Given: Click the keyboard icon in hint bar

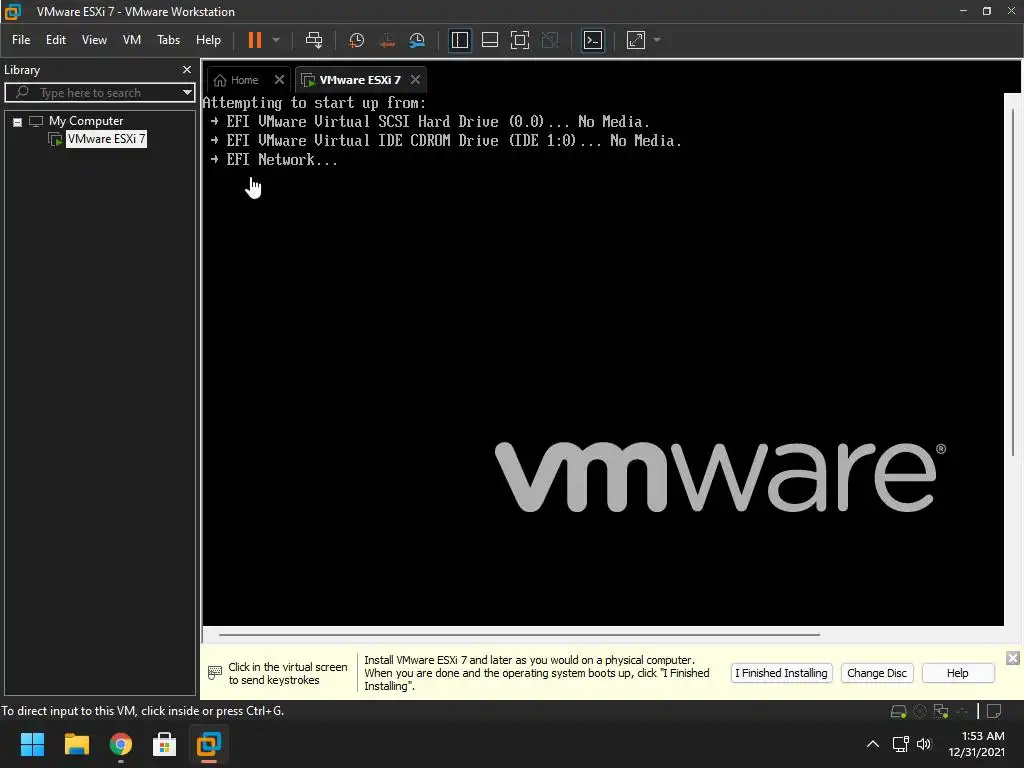Looking at the screenshot, I should [x=215, y=673].
